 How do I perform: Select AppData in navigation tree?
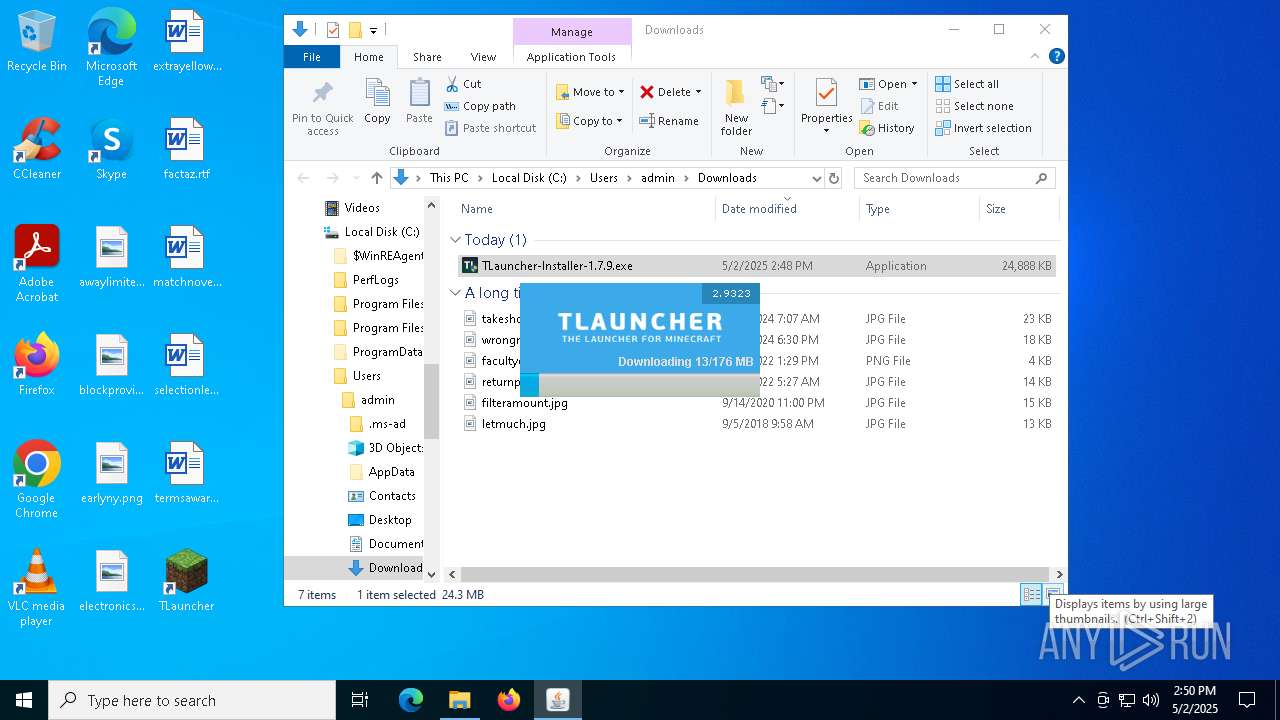[391, 472]
